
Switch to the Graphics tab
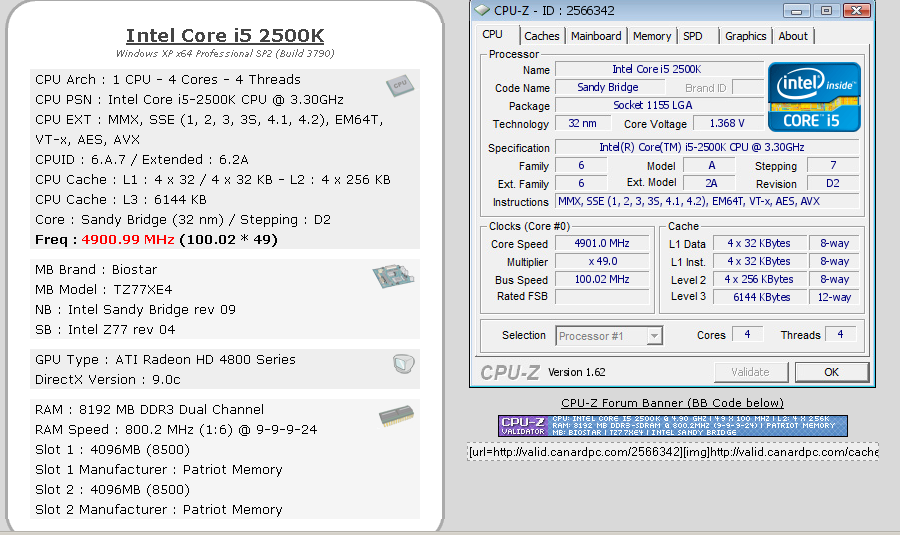(x=746, y=36)
